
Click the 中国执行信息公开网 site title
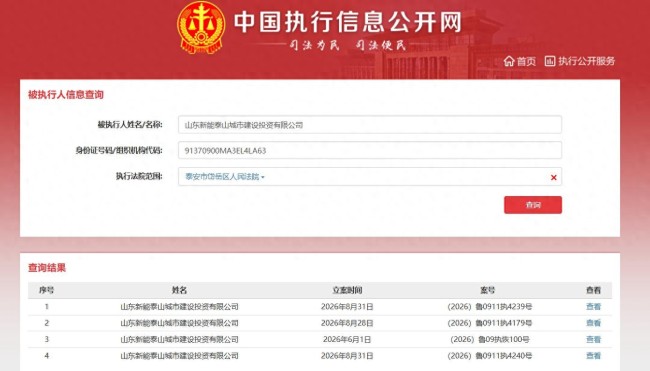(x=347, y=22)
